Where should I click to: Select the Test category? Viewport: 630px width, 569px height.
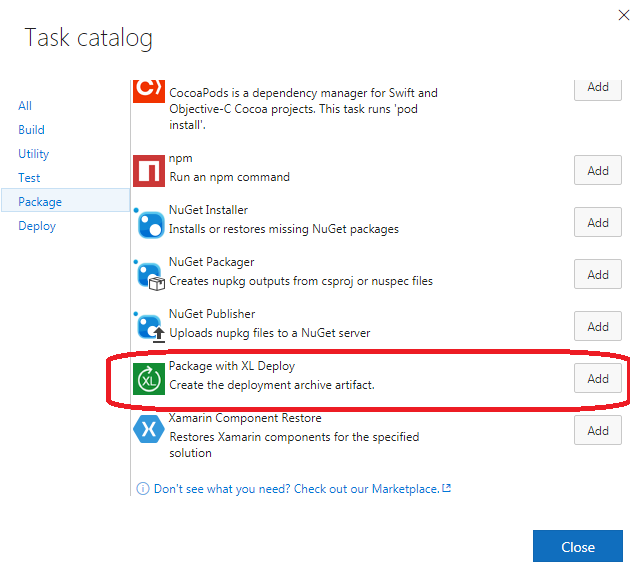29,178
